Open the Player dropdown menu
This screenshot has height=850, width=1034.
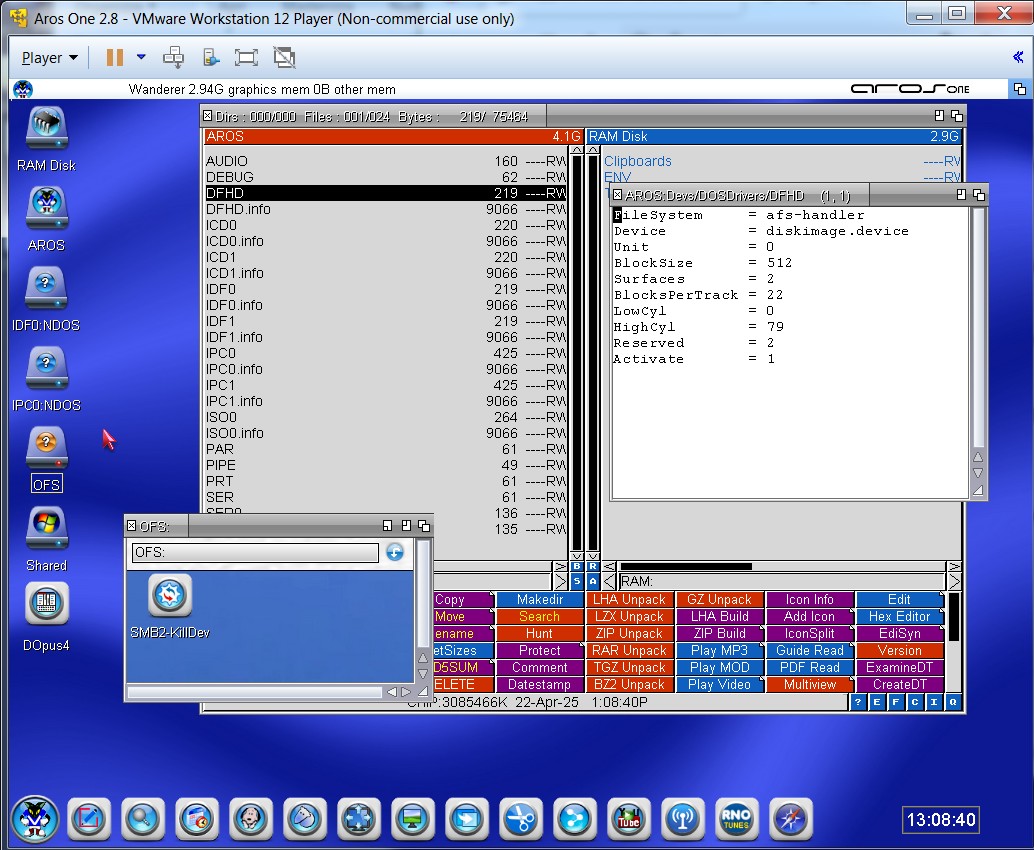click(50, 58)
